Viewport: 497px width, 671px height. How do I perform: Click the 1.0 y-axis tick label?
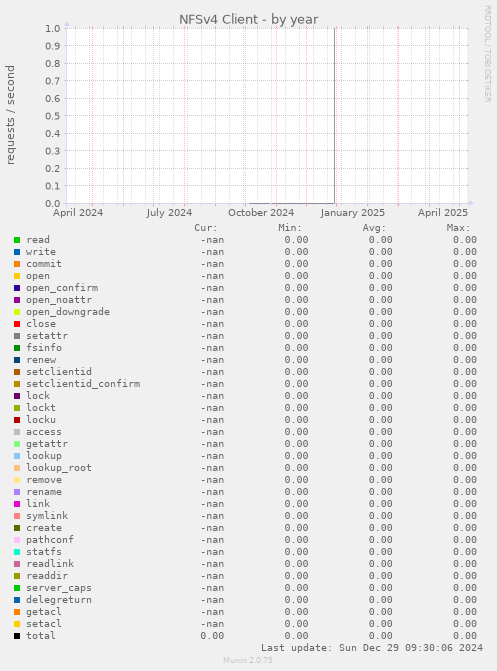point(53,29)
